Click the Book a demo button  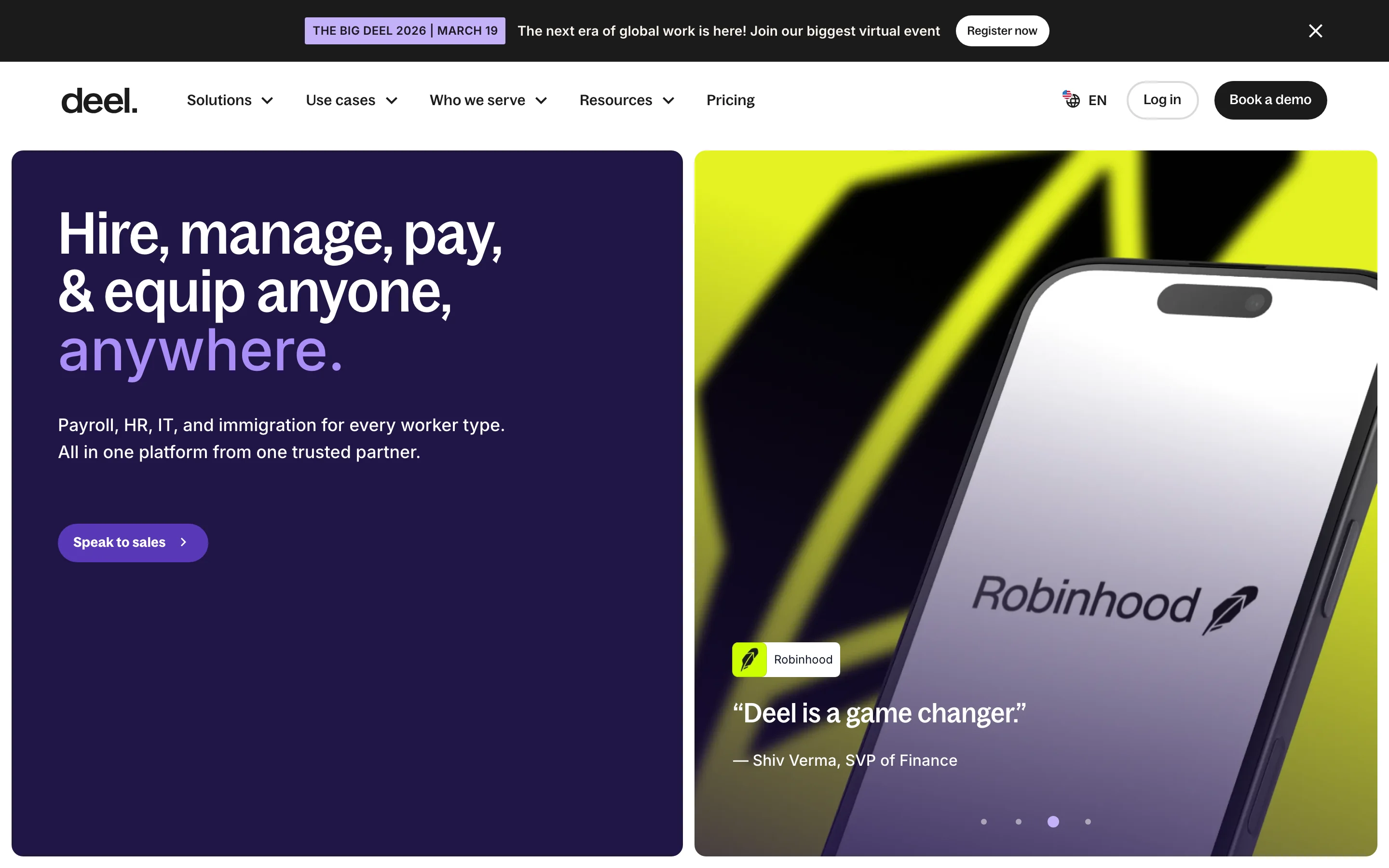pyautogui.click(x=1269, y=100)
